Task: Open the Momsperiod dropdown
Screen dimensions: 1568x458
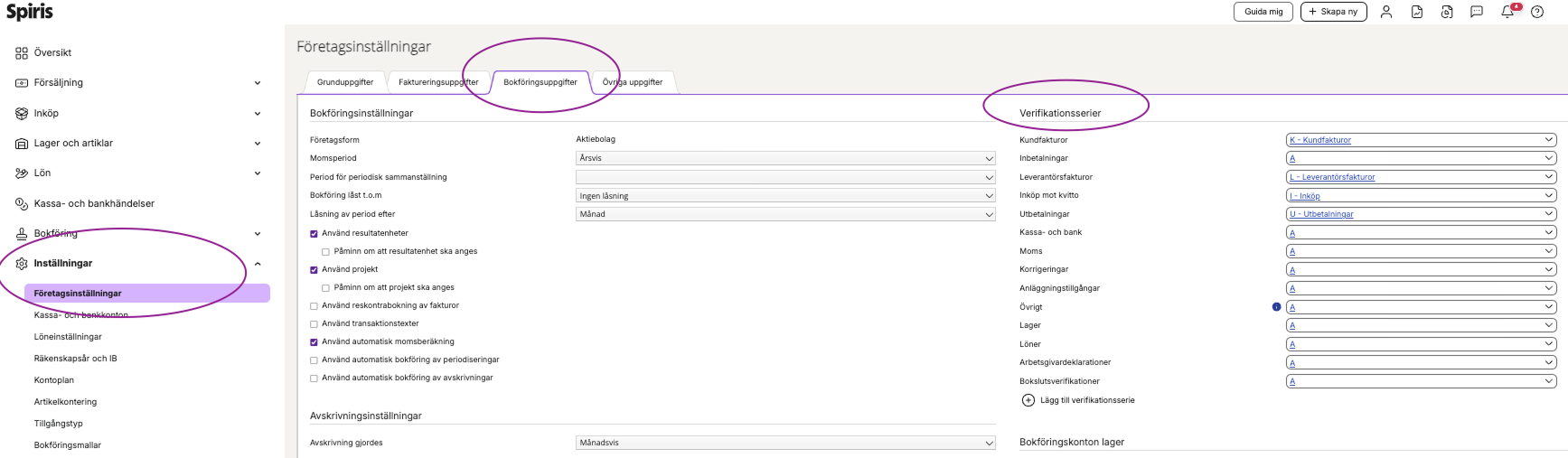Action: [784, 158]
